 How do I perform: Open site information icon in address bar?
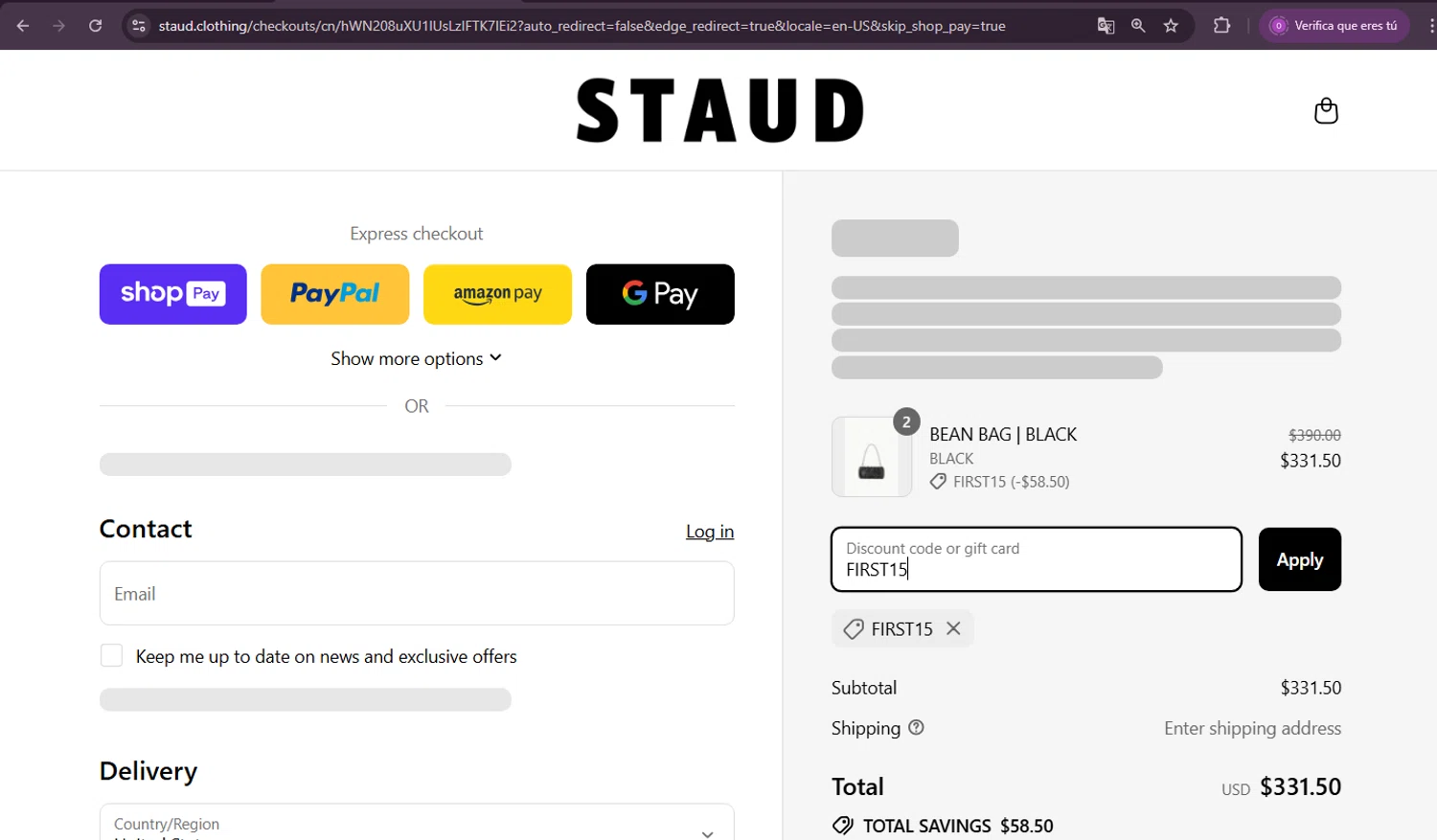pos(139,26)
